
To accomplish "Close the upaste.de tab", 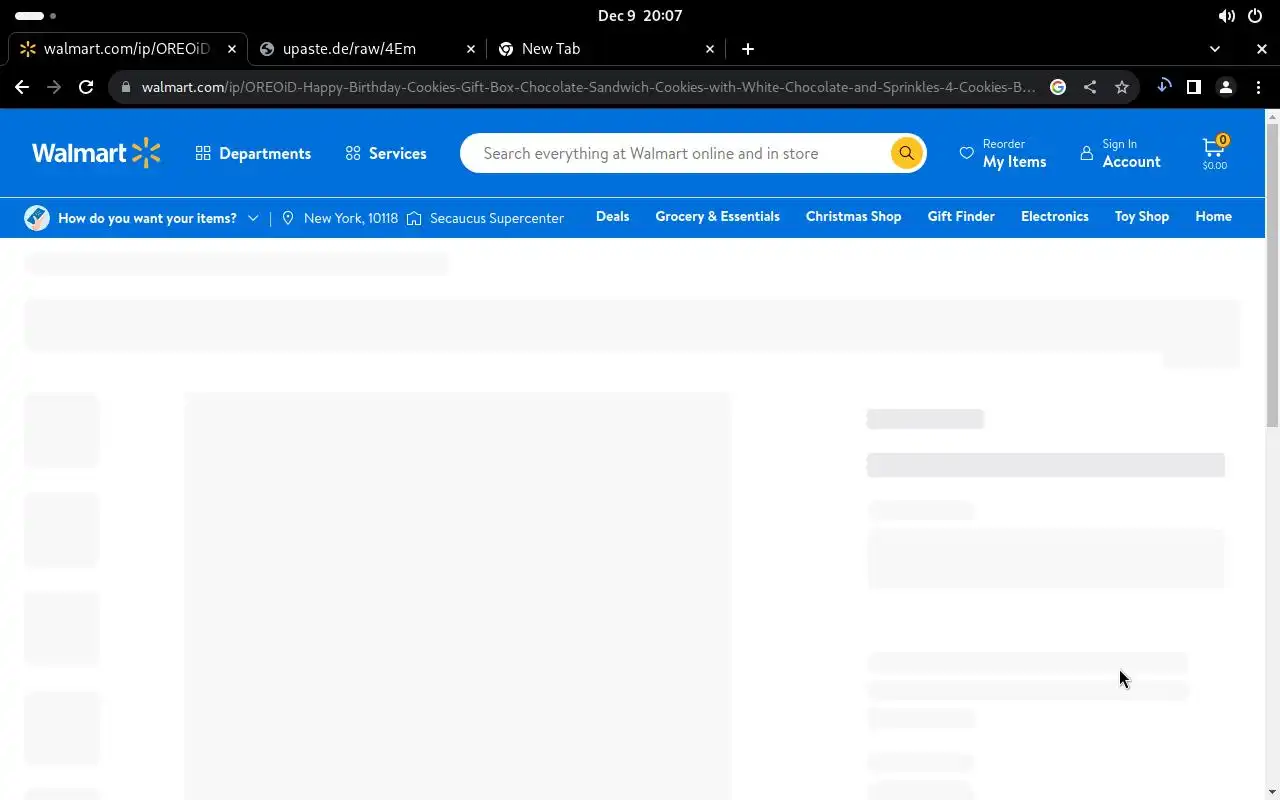I will 471,49.
